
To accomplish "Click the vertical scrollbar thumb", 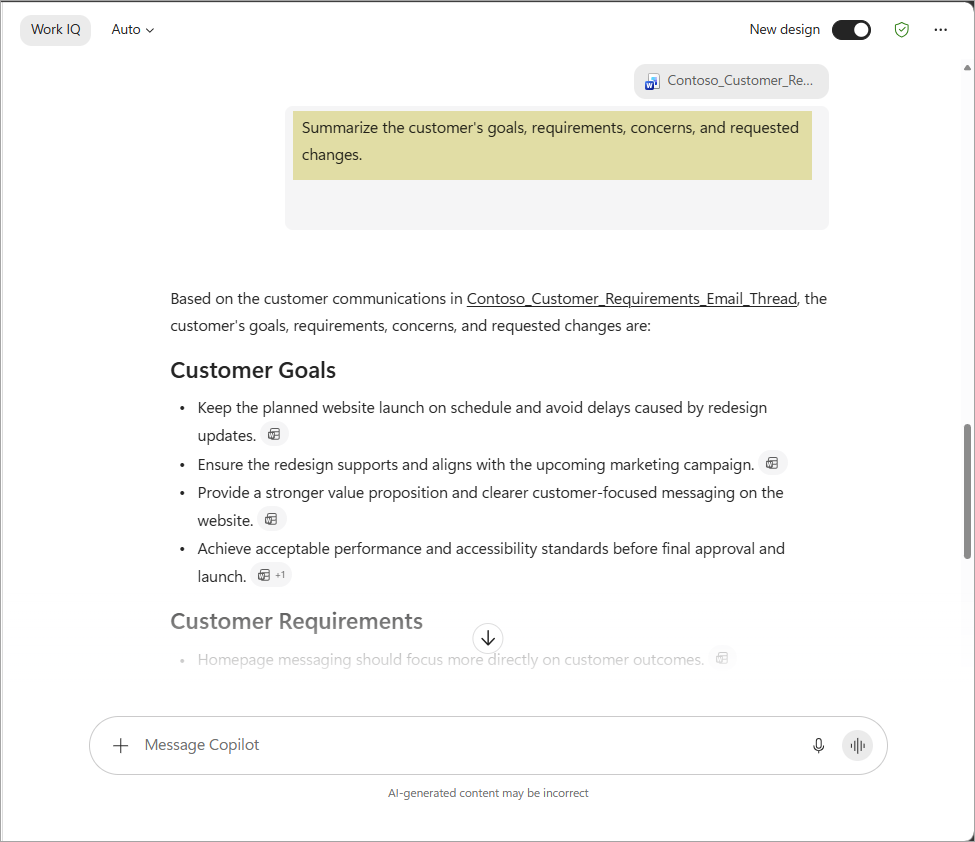I will (x=968, y=491).
